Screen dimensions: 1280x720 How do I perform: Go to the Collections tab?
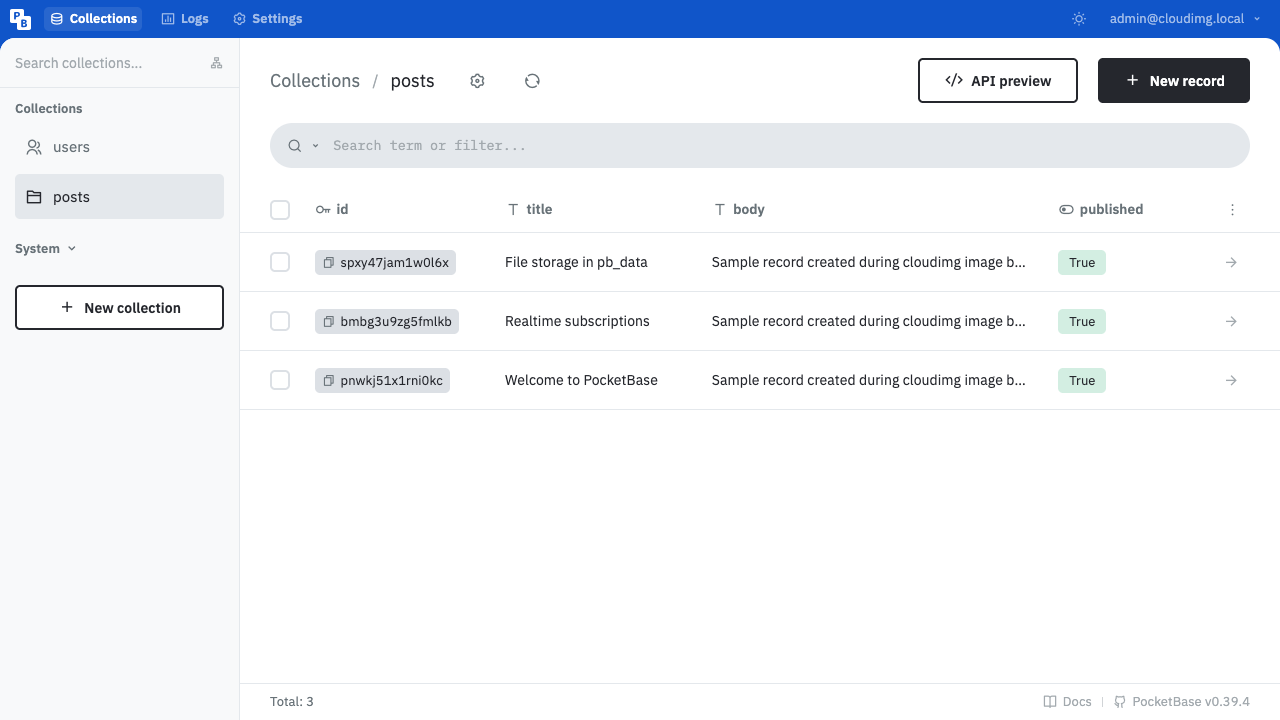93,19
